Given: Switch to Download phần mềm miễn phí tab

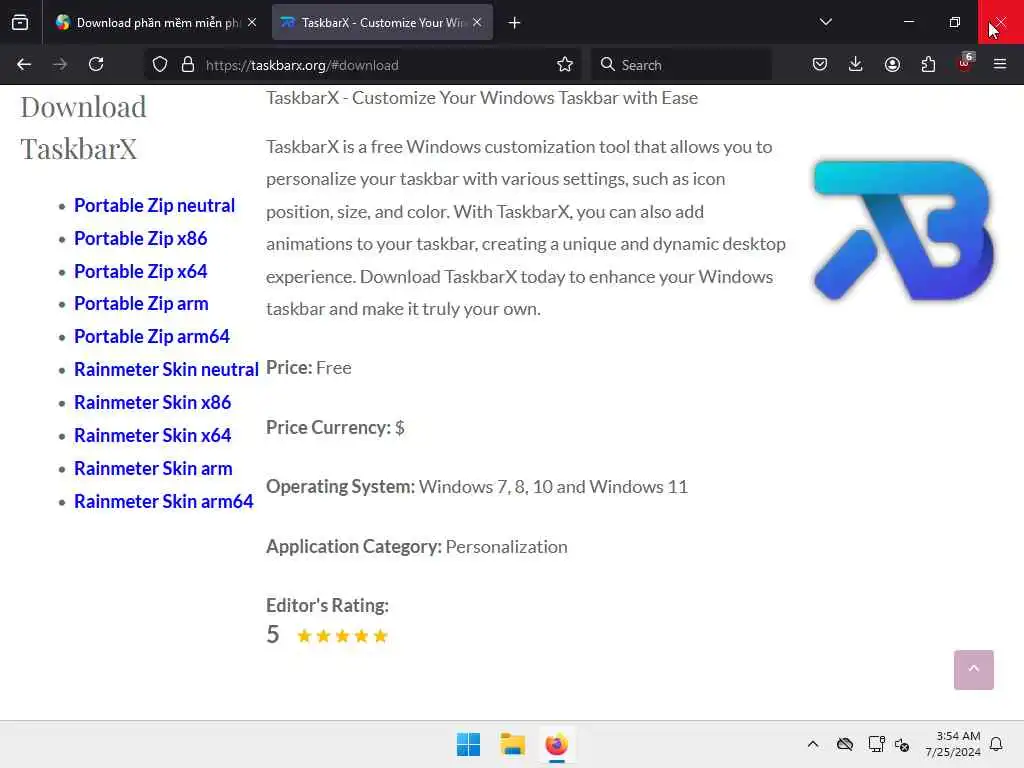Looking at the screenshot, I should (156, 22).
